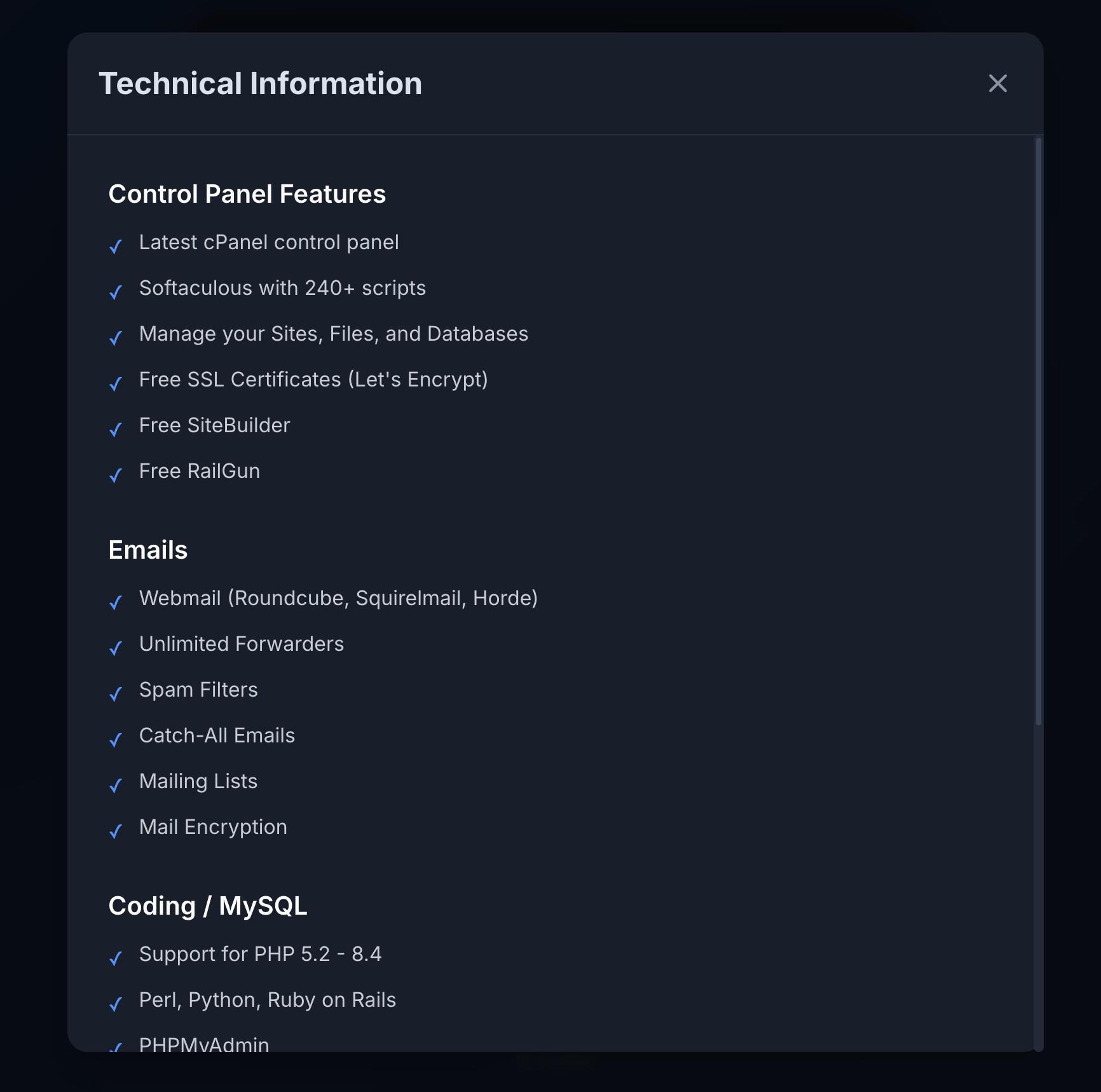Click the Perl, Python, Ruby on Rails item
Image resolution: width=1101 pixels, height=1092 pixels.
coord(267,1000)
